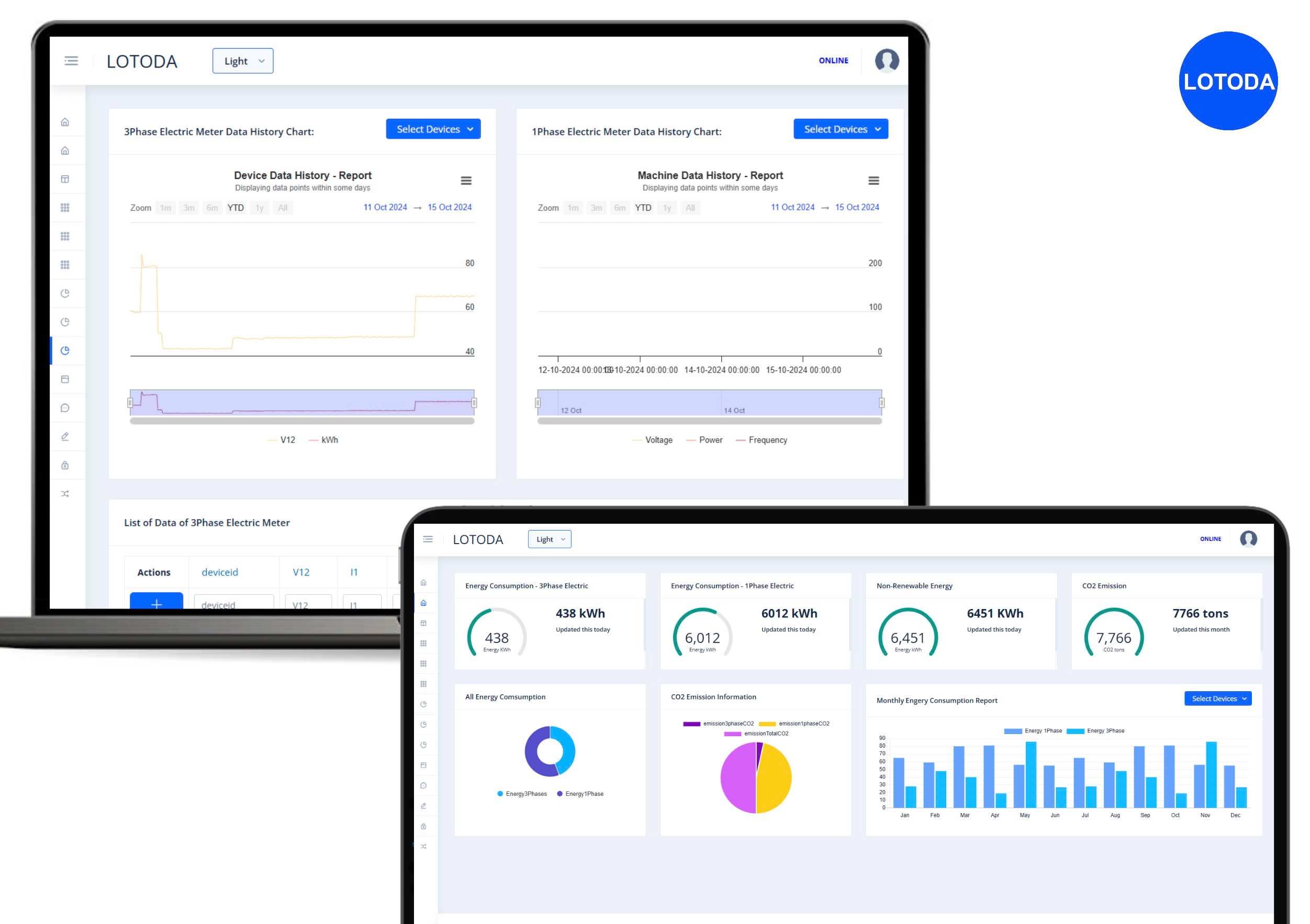
Task: Select 1y zoom in Machine Data History chart
Action: [667, 208]
